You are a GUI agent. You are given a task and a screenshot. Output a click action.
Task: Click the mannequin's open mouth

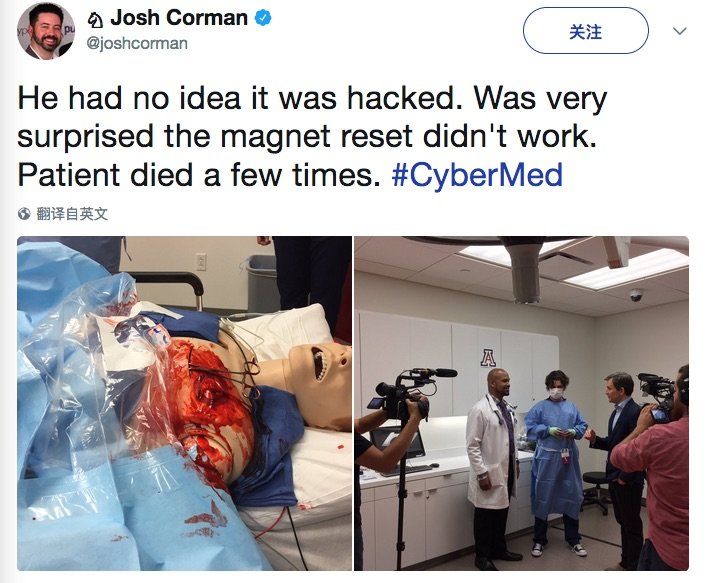(x=320, y=365)
